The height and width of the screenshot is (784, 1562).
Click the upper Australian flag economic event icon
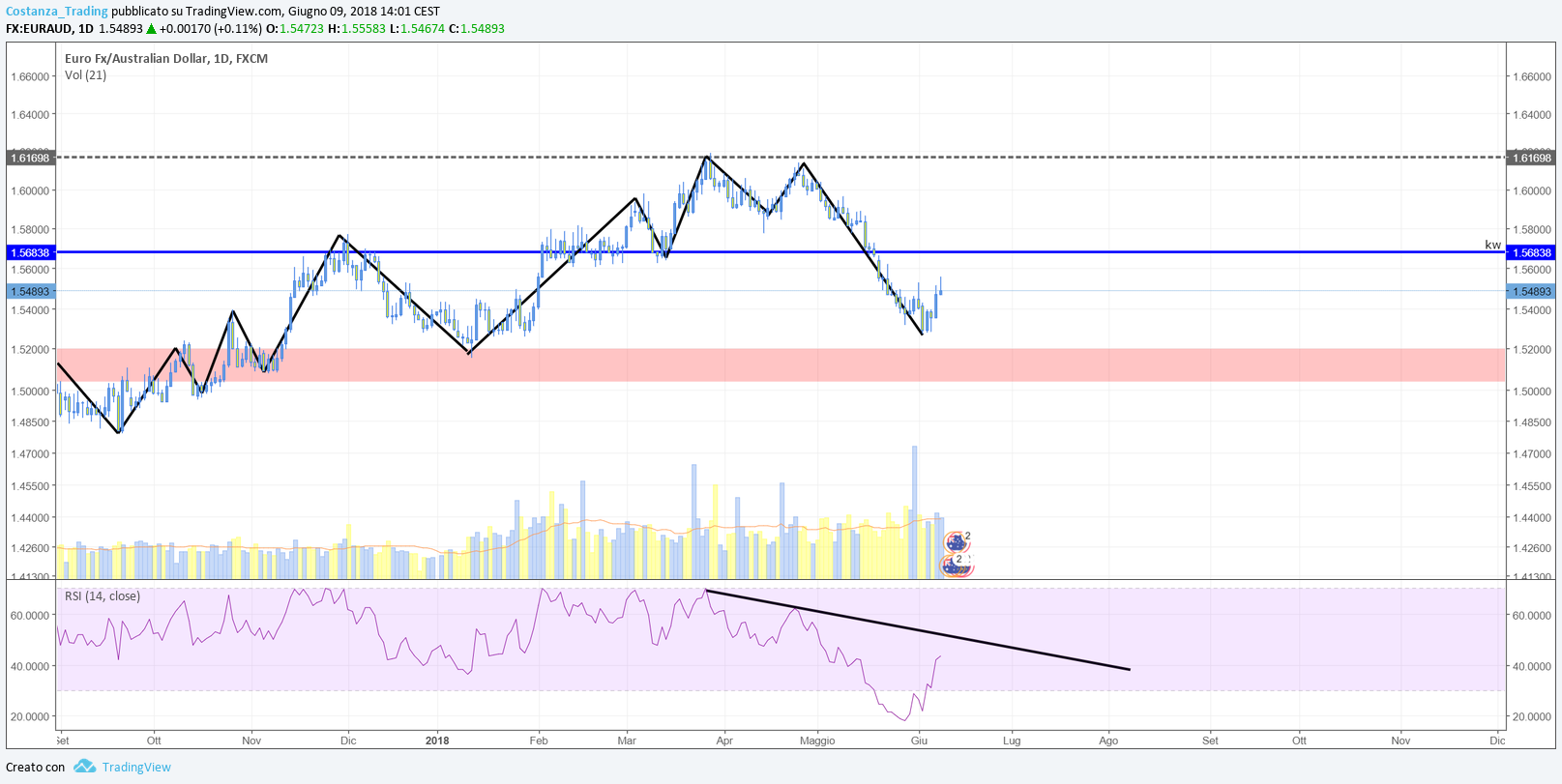coord(956,541)
